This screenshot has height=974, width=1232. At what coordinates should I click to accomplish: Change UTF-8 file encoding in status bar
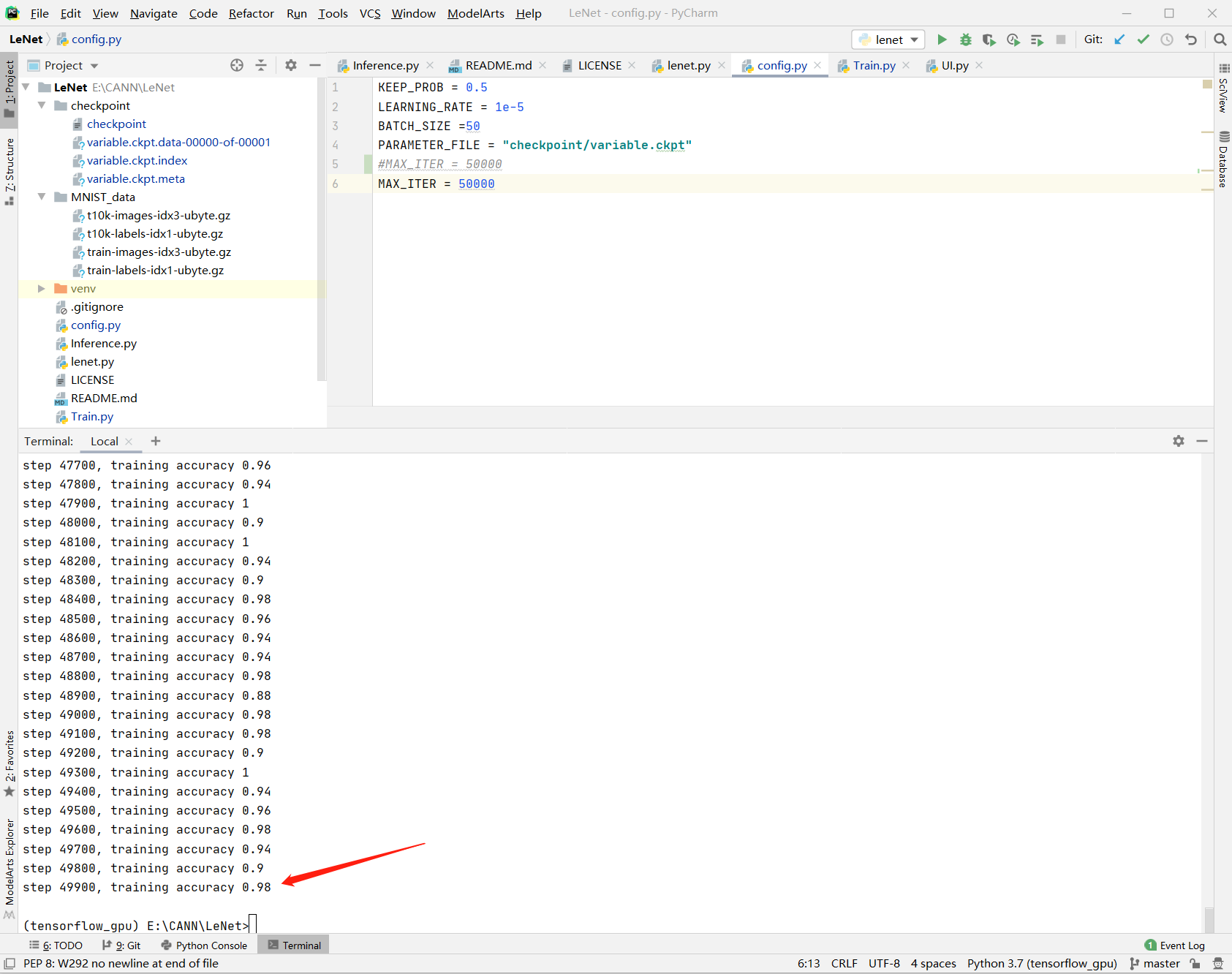pyautogui.click(x=884, y=964)
